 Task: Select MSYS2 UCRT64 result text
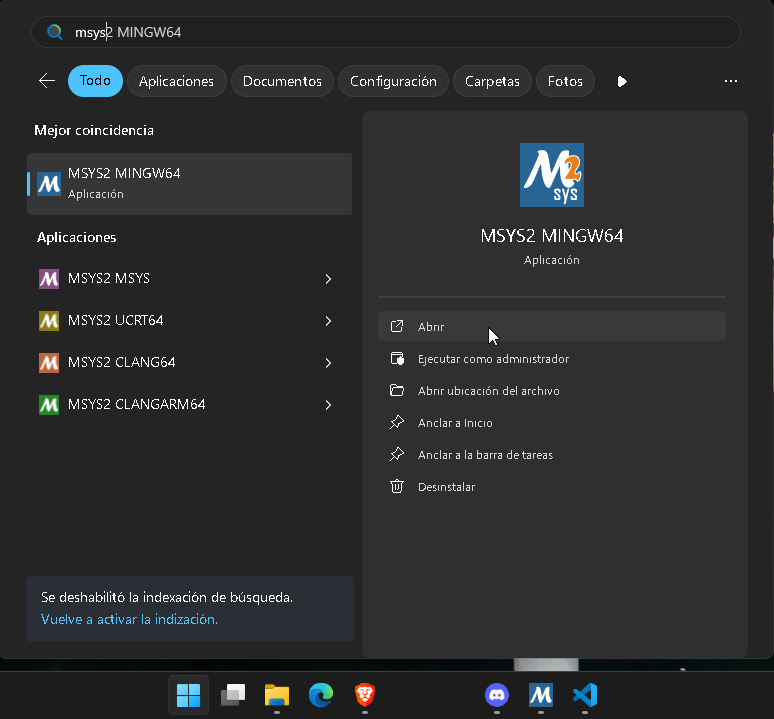116,320
